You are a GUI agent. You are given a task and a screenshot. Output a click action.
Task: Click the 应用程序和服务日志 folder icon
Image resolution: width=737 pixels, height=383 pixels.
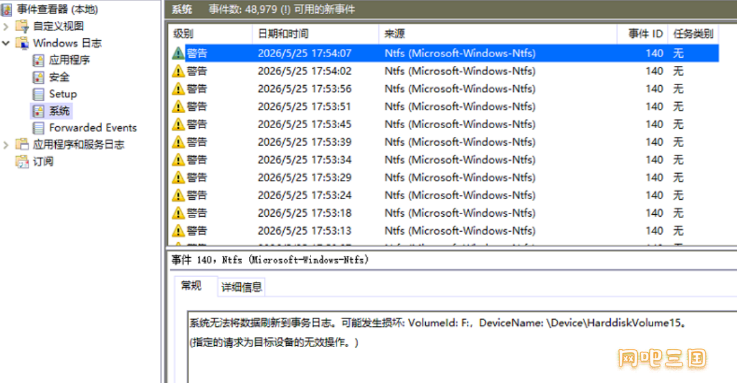coord(22,144)
